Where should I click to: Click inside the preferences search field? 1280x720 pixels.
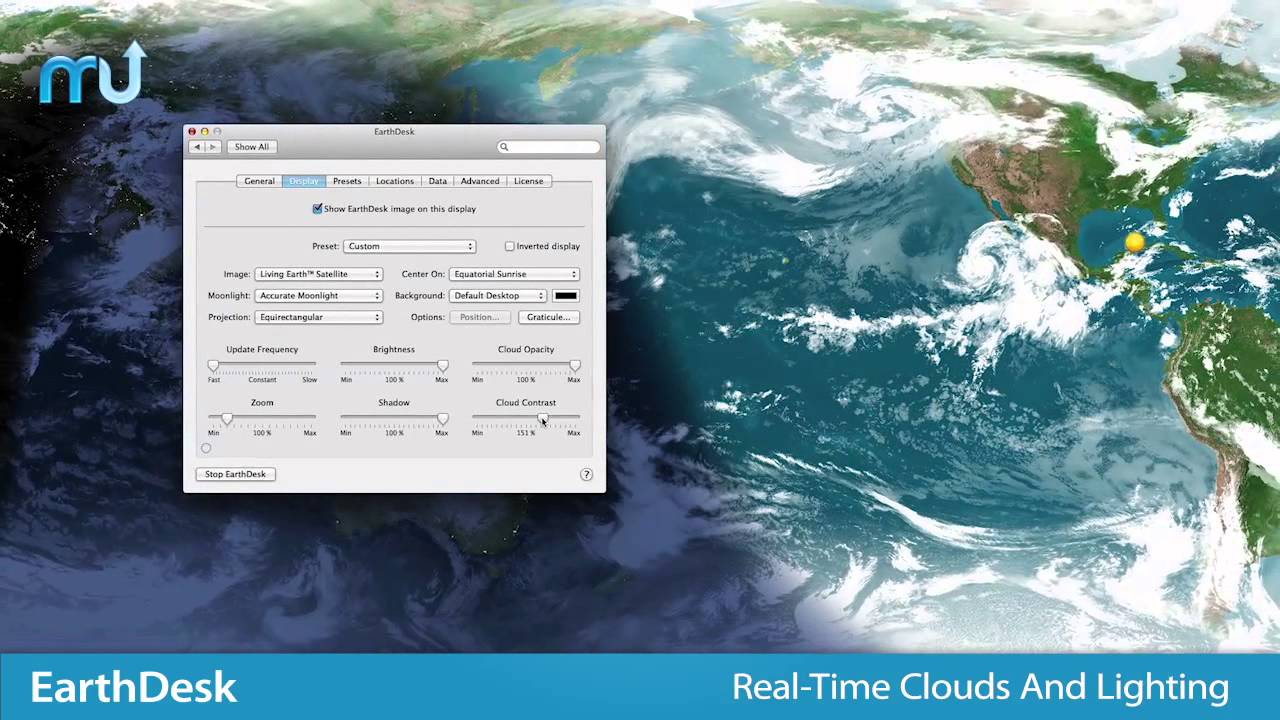(549, 147)
